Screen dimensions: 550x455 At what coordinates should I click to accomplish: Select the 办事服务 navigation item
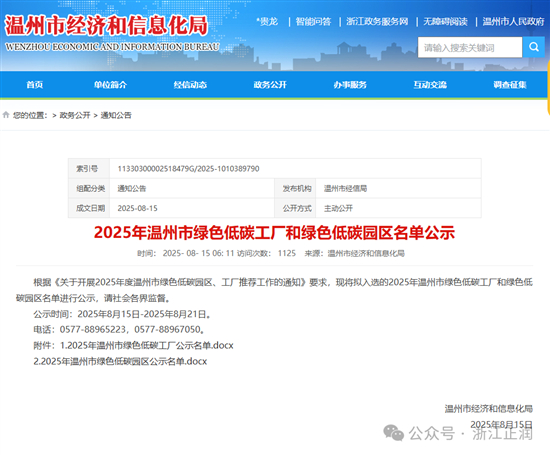(350, 85)
